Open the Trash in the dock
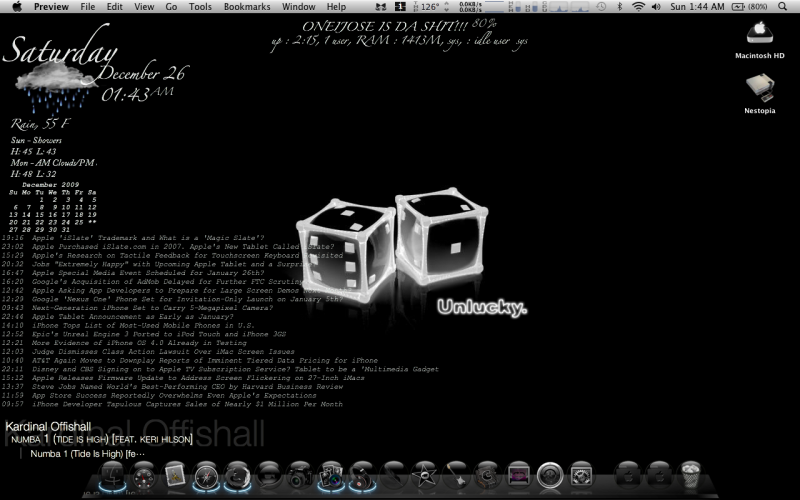Screen dimensions: 800x500 690,476
